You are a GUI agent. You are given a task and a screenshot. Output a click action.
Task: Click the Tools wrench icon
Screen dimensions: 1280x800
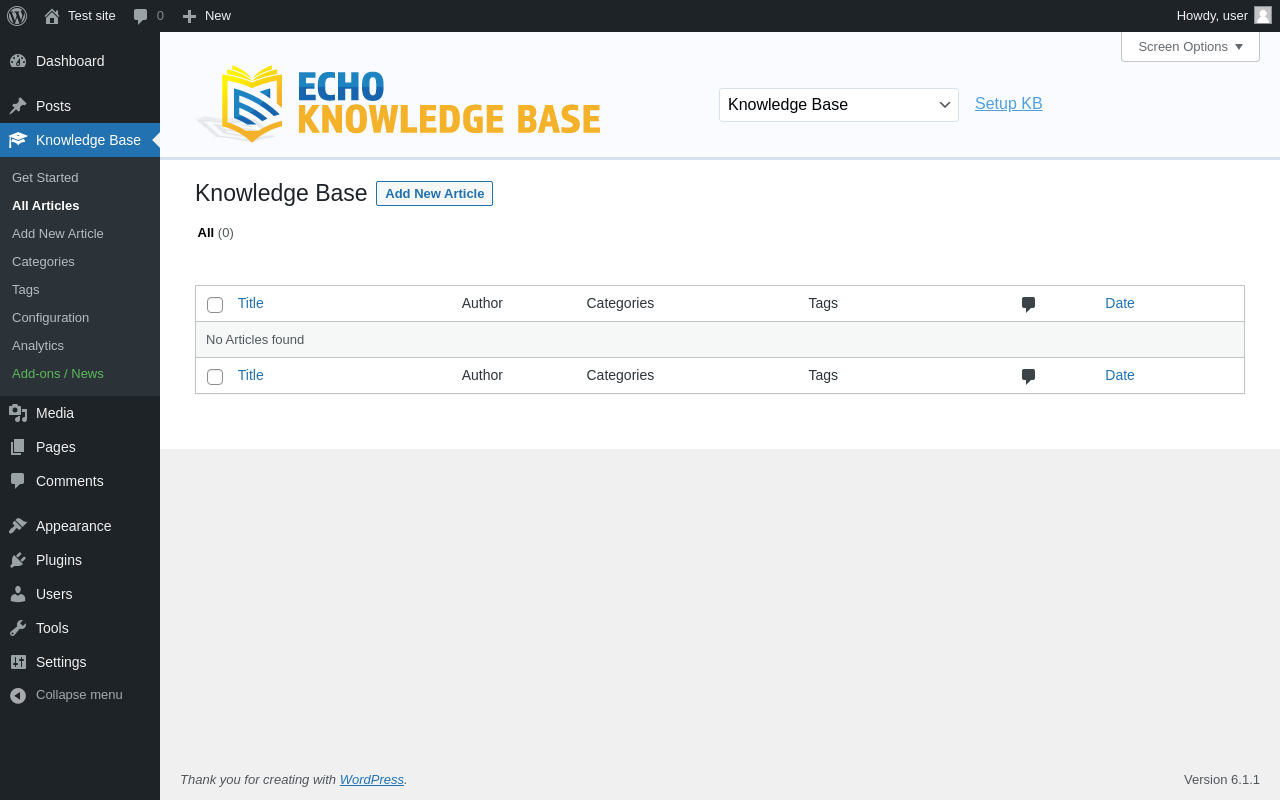point(18,628)
